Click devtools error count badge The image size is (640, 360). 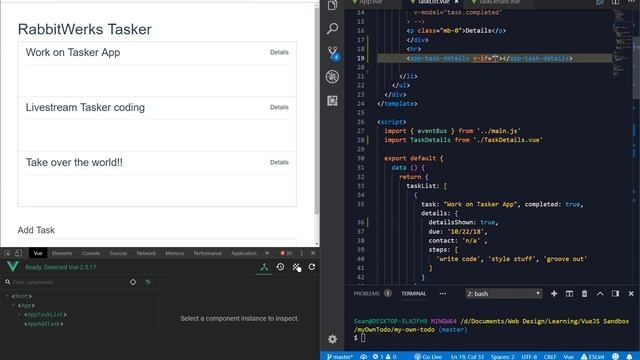(x=286, y=253)
